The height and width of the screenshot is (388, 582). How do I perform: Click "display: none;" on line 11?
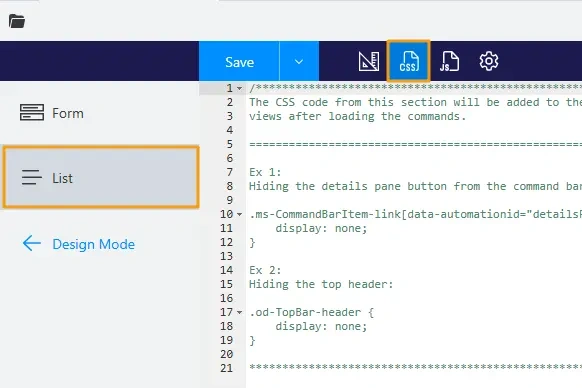point(321,228)
